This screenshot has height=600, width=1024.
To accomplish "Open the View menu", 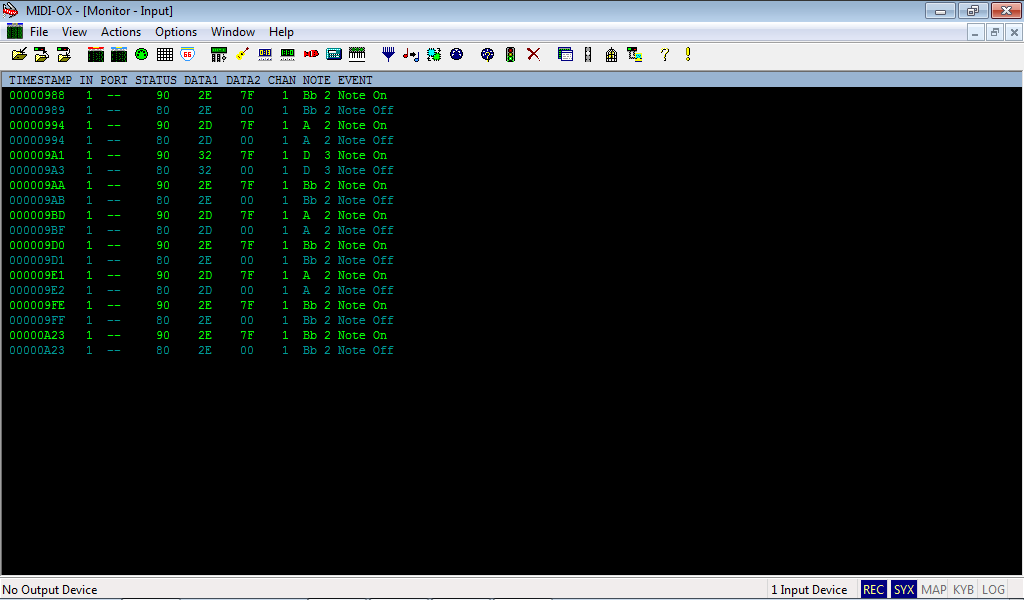I will point(74,31).
